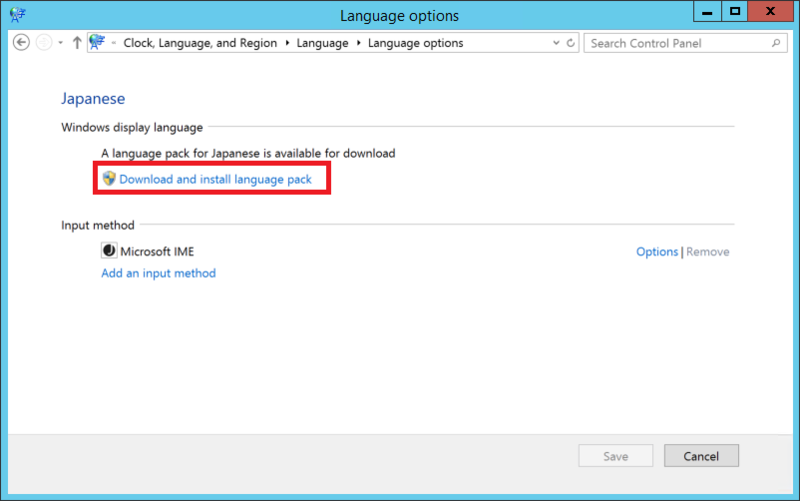Click the Save button
This screenshot has height=501, width=800.
615,456
